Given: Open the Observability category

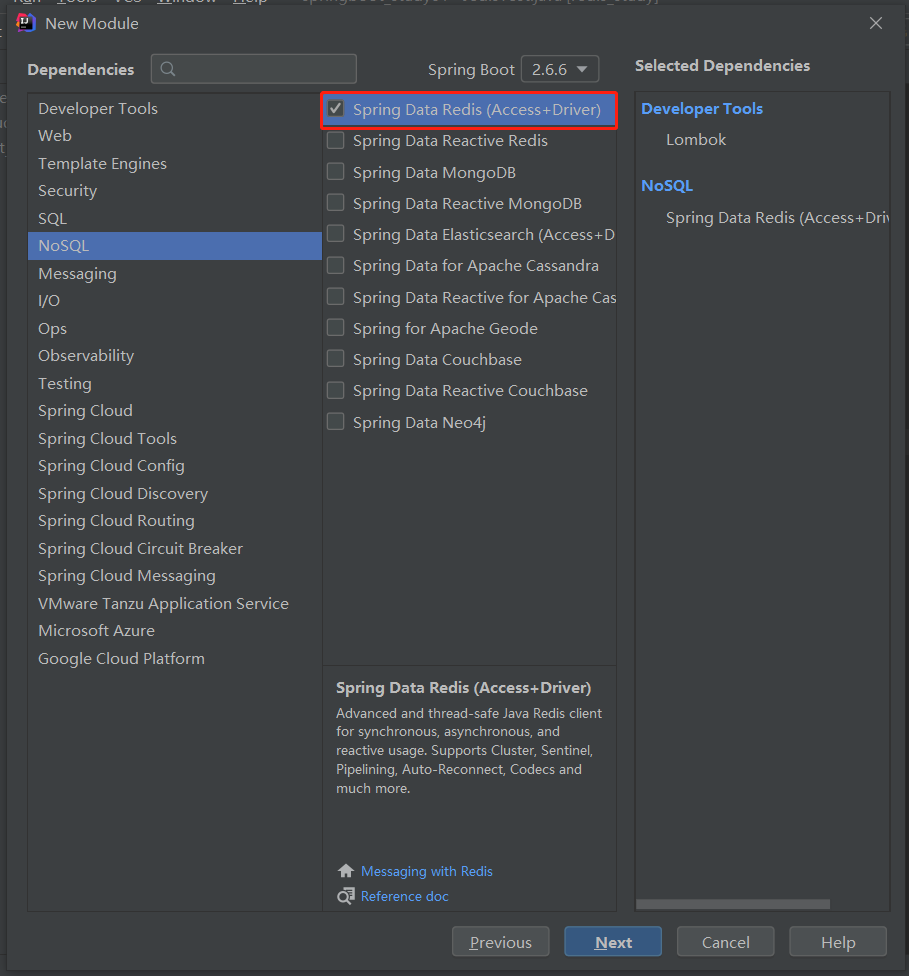Looking at the screenshot, I should [175, 356].
